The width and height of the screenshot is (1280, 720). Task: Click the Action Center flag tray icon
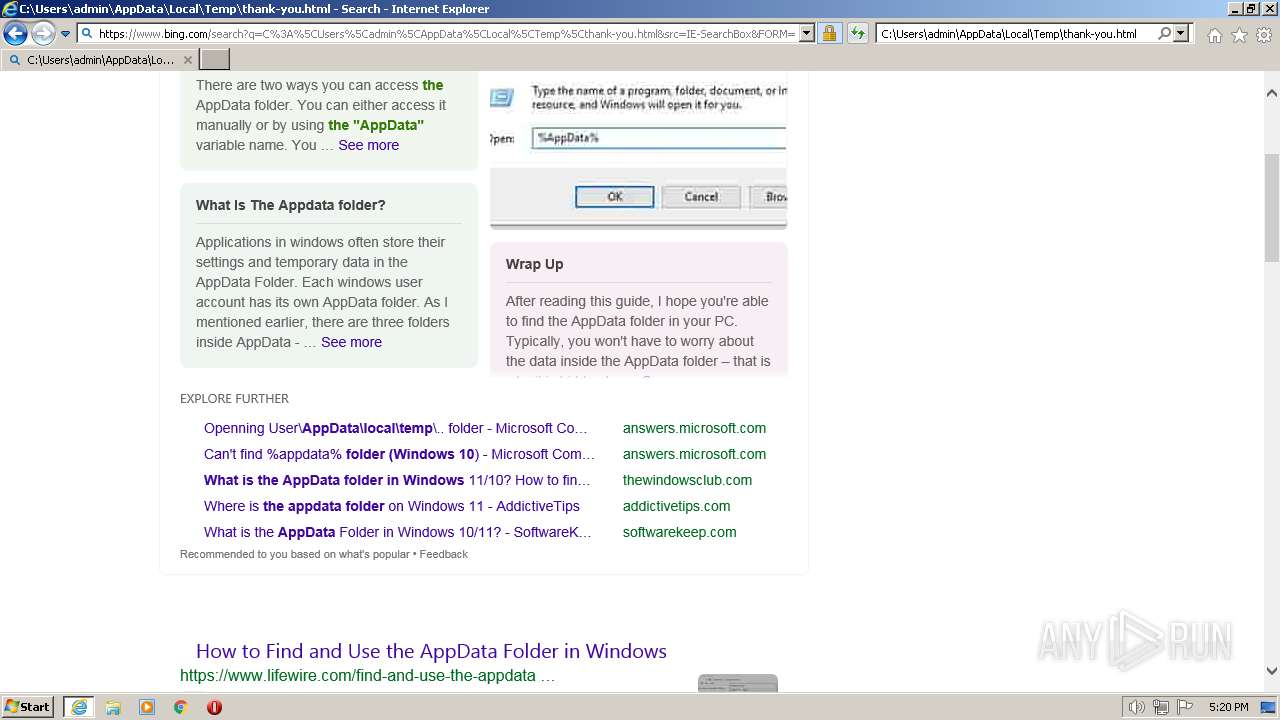(1185, 707)
